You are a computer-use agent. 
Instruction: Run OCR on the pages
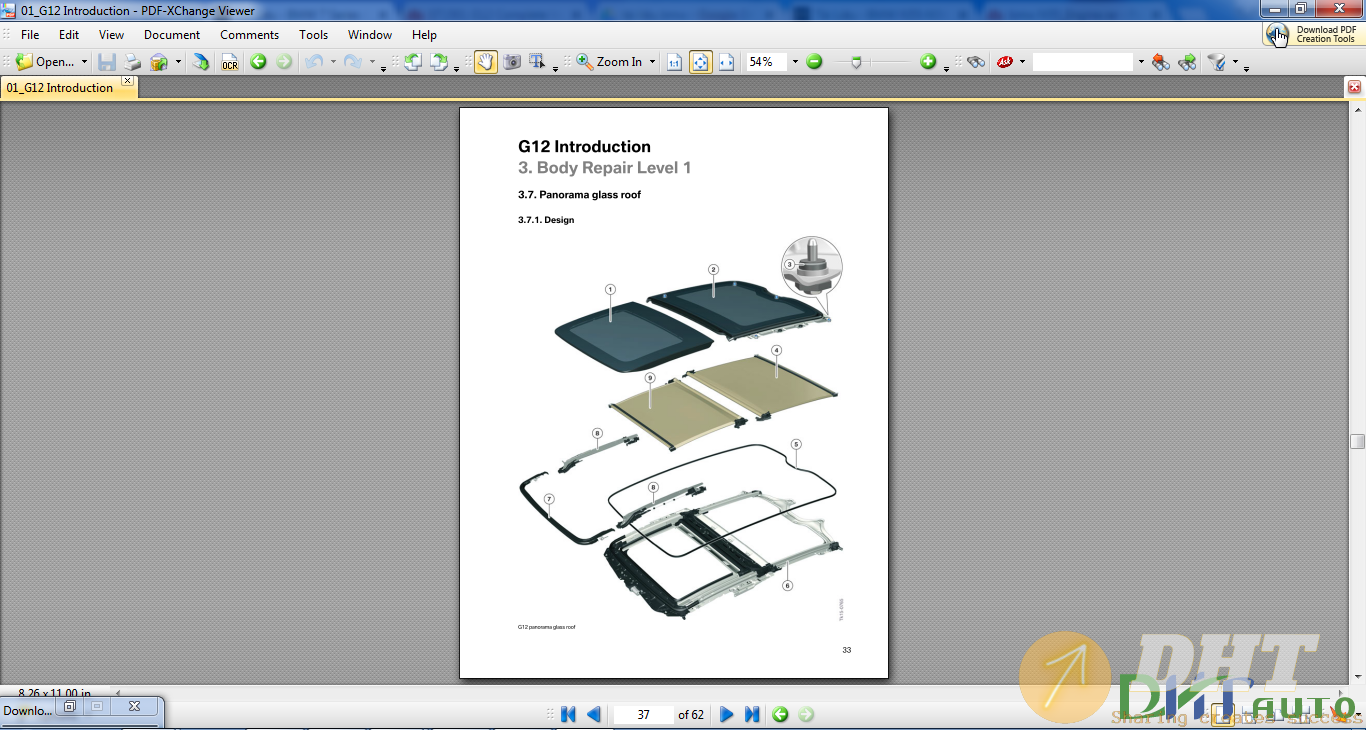230,62
